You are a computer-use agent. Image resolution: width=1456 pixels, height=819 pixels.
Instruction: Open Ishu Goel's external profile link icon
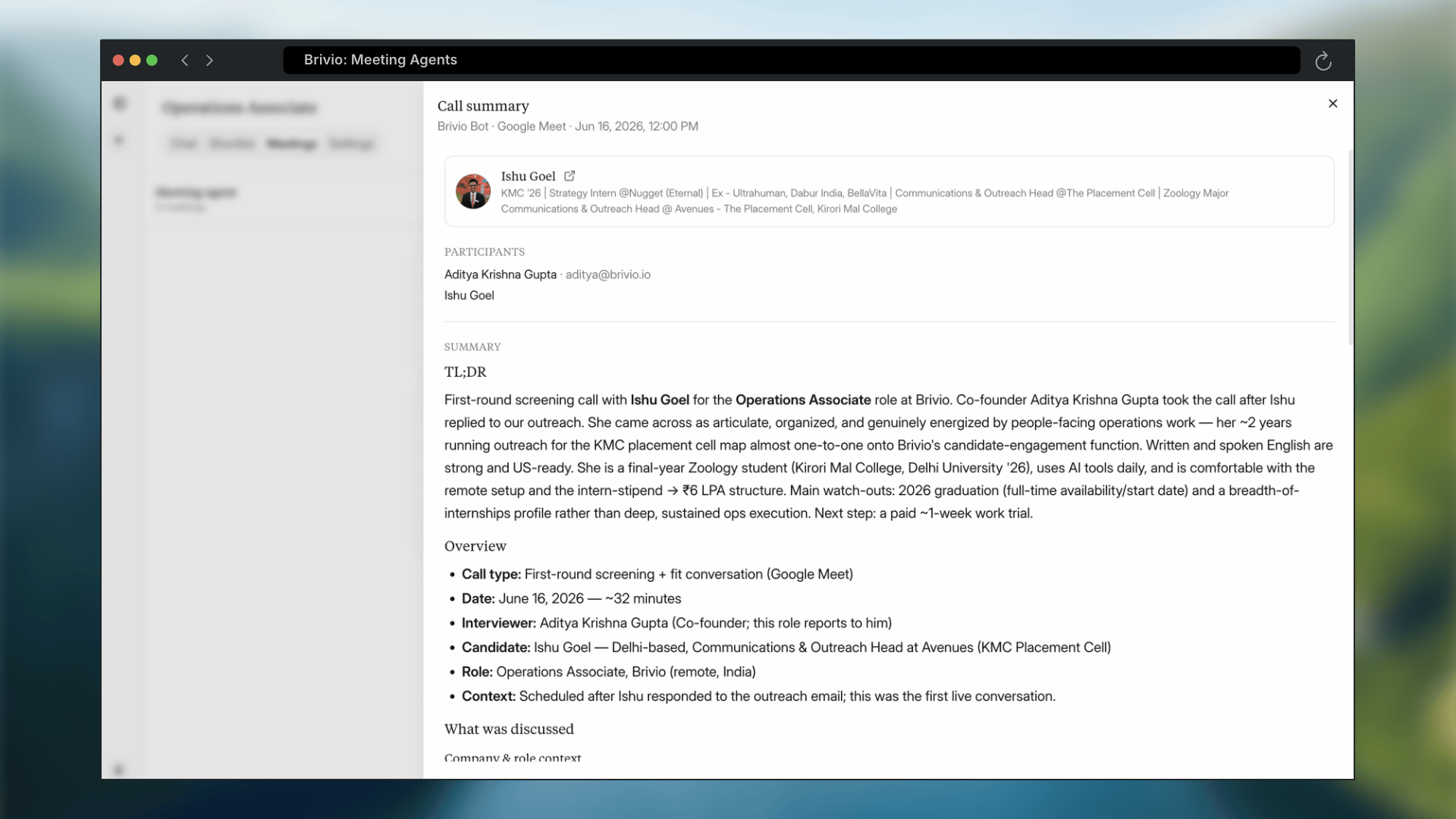pos(570,176)
